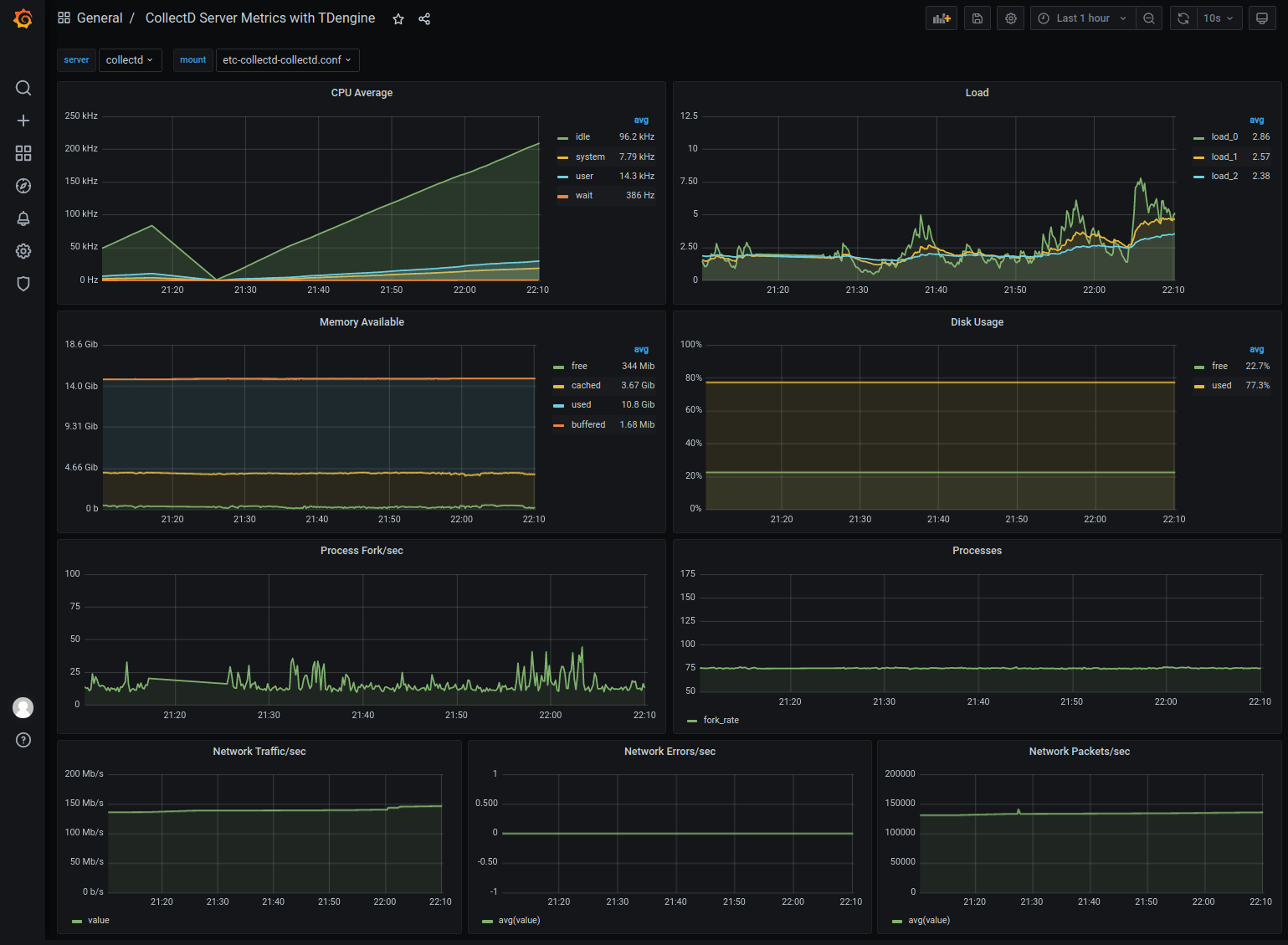
Task: Open the Last 1 hour time range picker
Action: (x=1082, y=18)
